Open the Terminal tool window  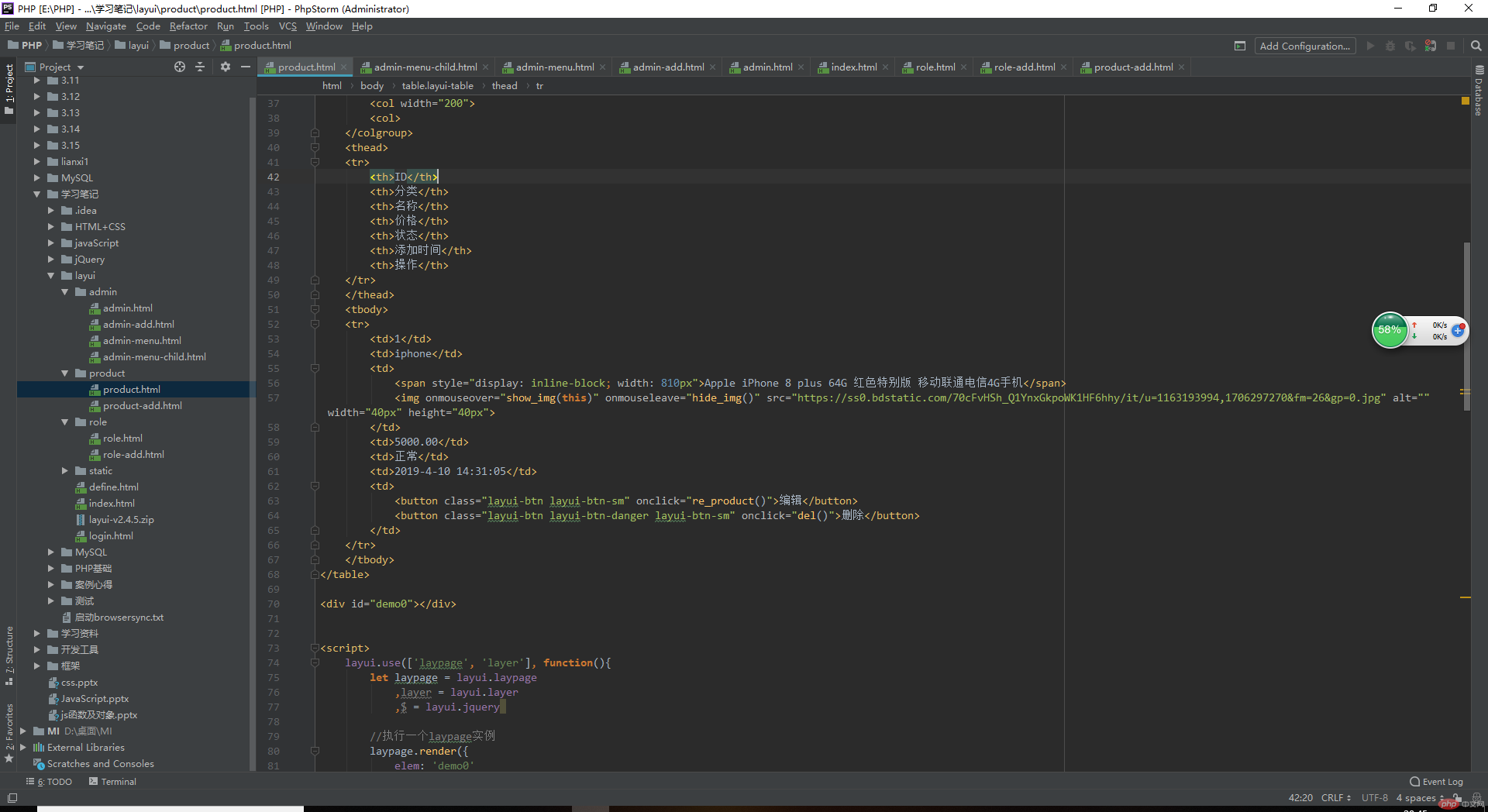[x=112, y=782]
